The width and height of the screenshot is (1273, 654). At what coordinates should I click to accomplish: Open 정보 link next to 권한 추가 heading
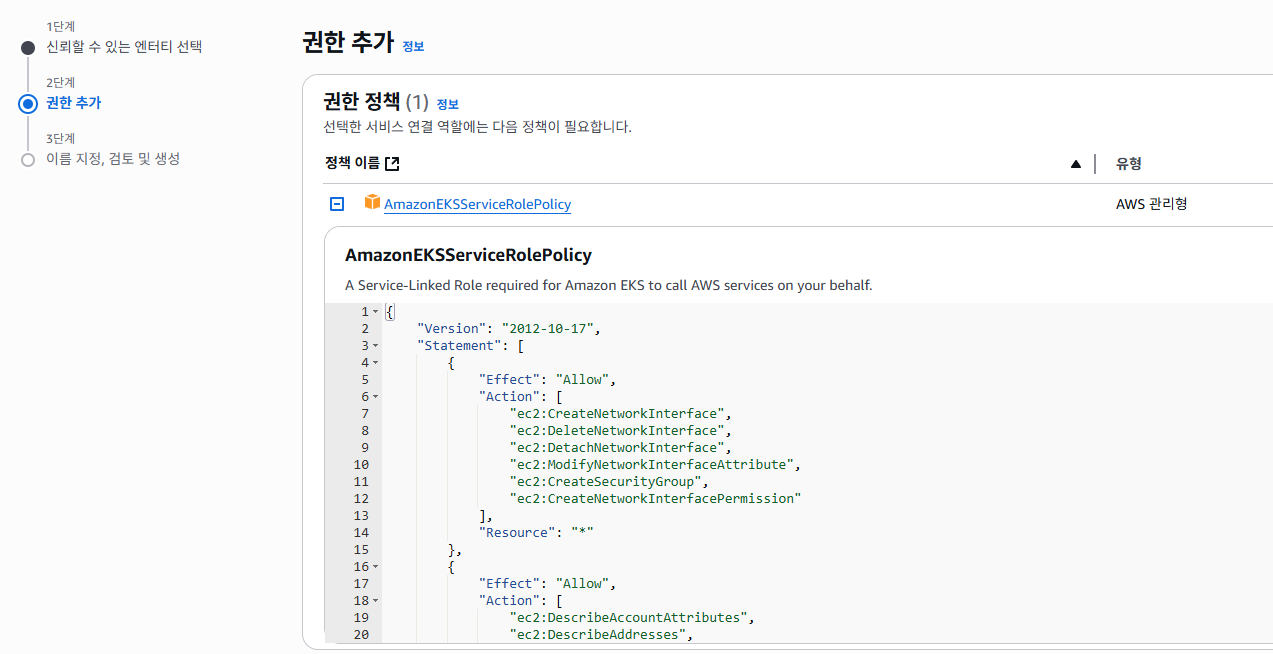point(413,46)
